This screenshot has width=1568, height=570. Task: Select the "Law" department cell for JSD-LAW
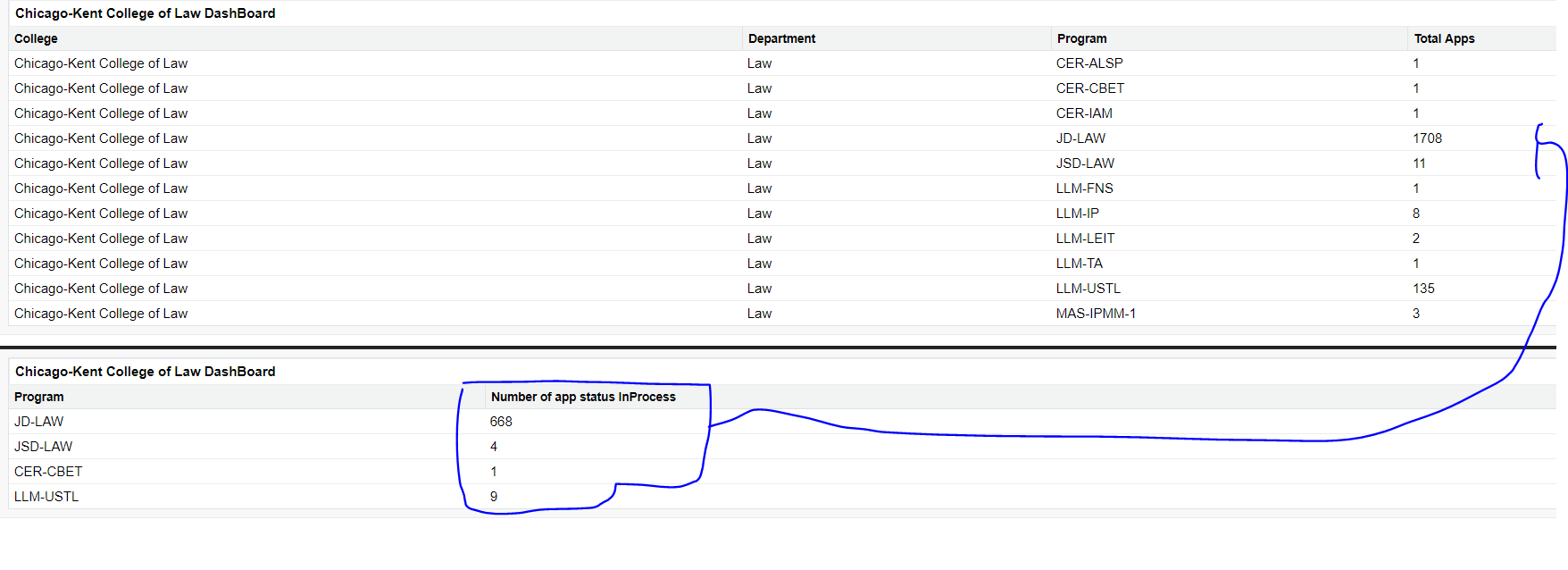pos(759,163)
